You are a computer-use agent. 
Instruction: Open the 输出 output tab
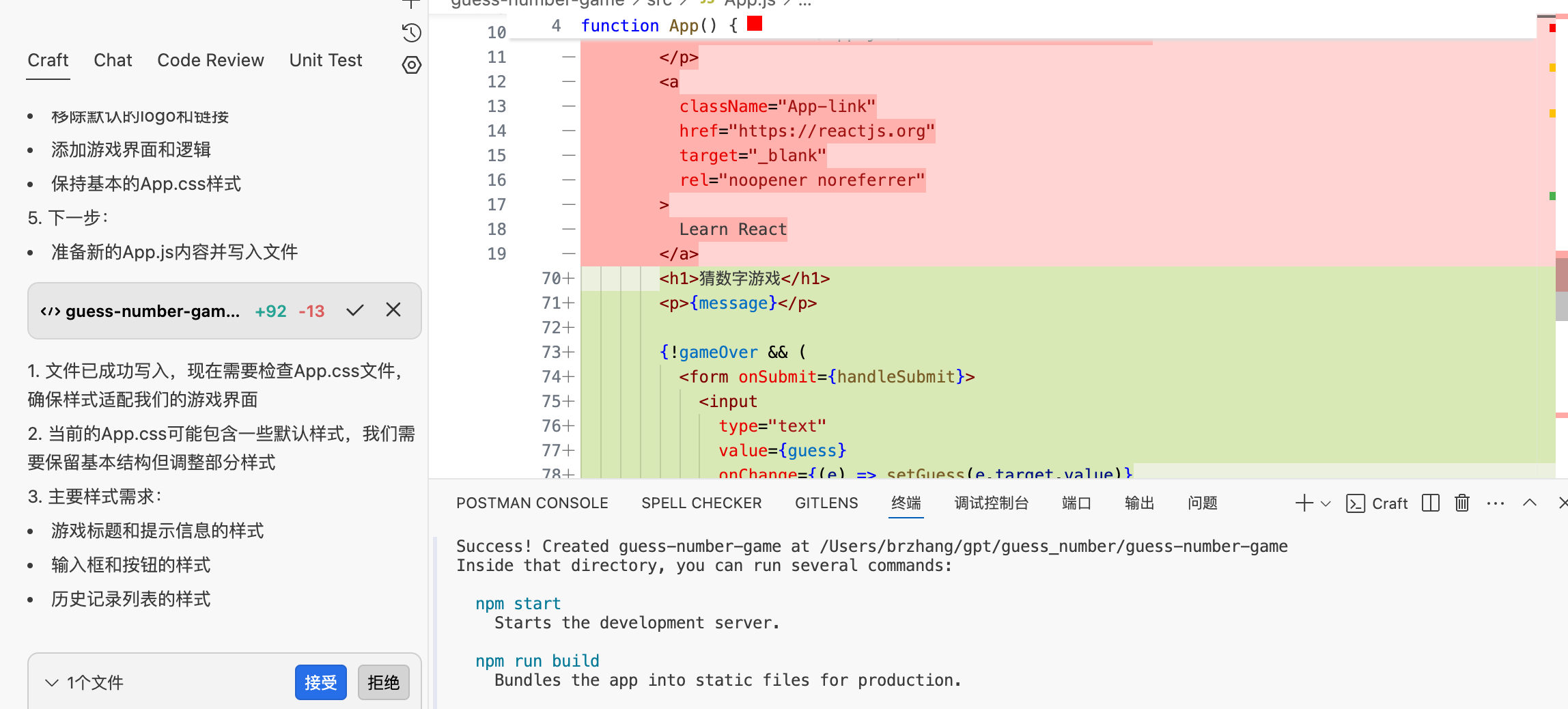coord(1139,503)
